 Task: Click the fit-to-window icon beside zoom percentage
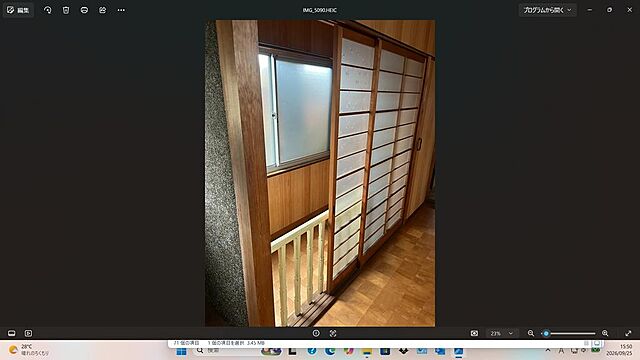tap(474, 333)
